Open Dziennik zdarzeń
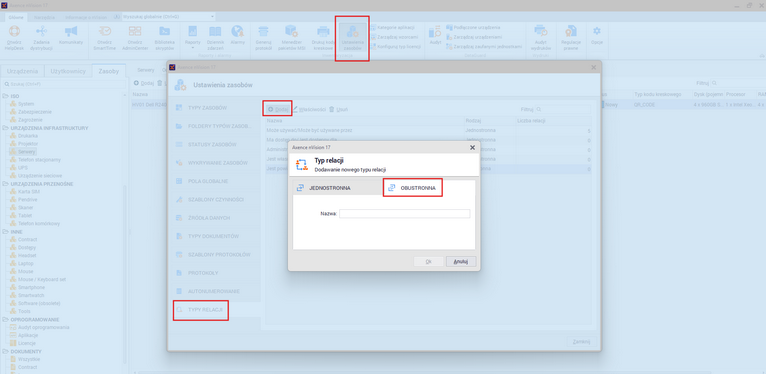This screenshot has height=374, width=766. (215, 37)
